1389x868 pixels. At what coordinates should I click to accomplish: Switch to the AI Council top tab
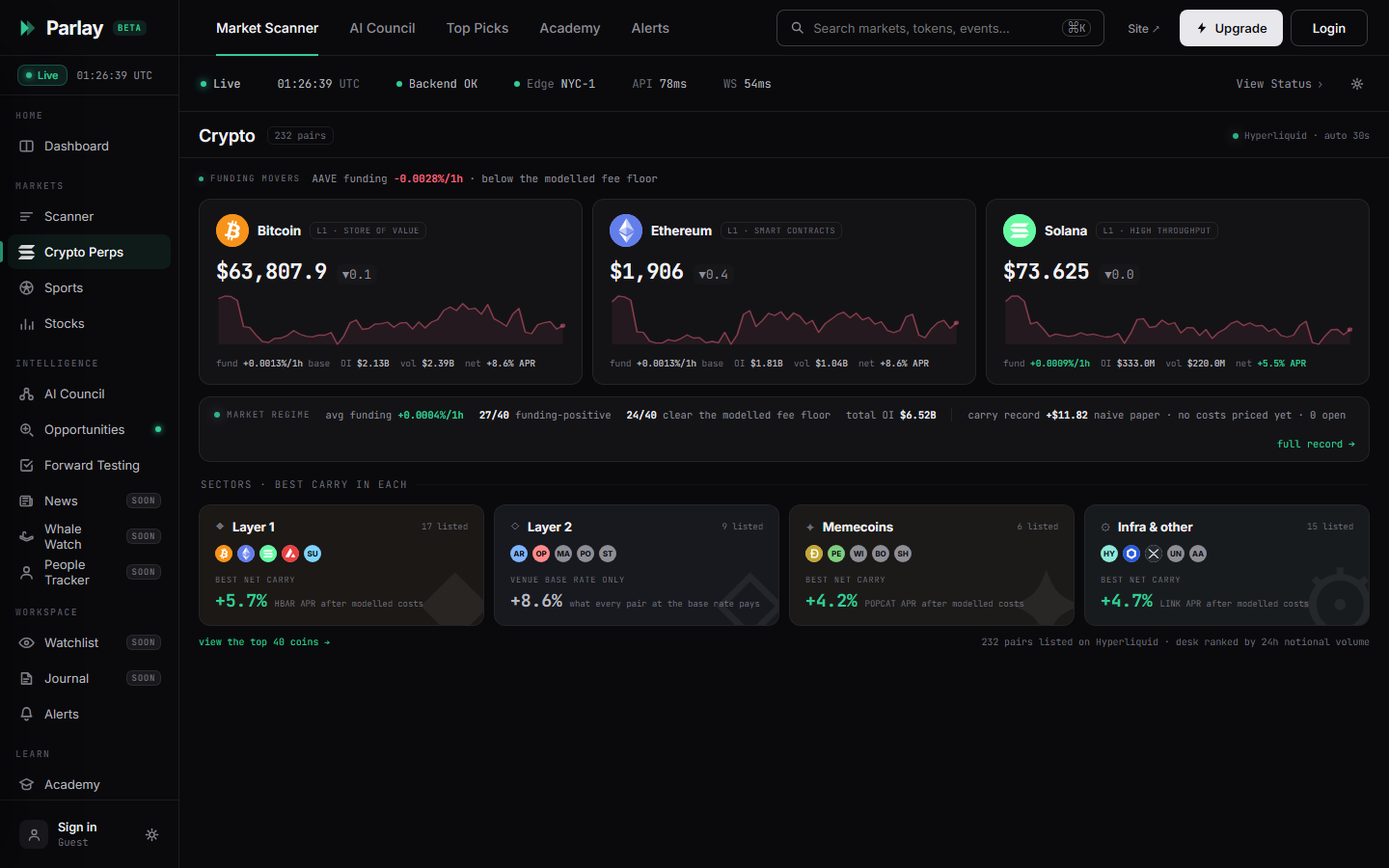[x=382, y=28]
